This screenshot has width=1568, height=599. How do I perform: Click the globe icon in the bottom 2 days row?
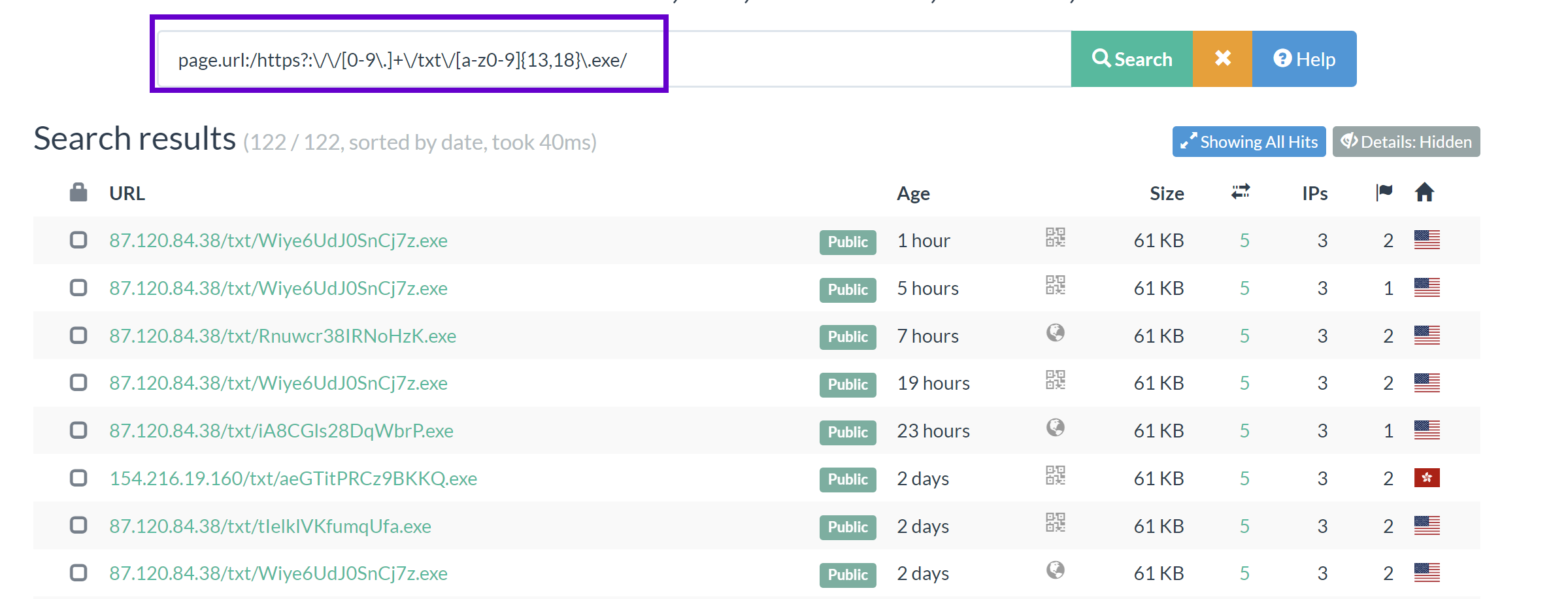(1056, 570)
